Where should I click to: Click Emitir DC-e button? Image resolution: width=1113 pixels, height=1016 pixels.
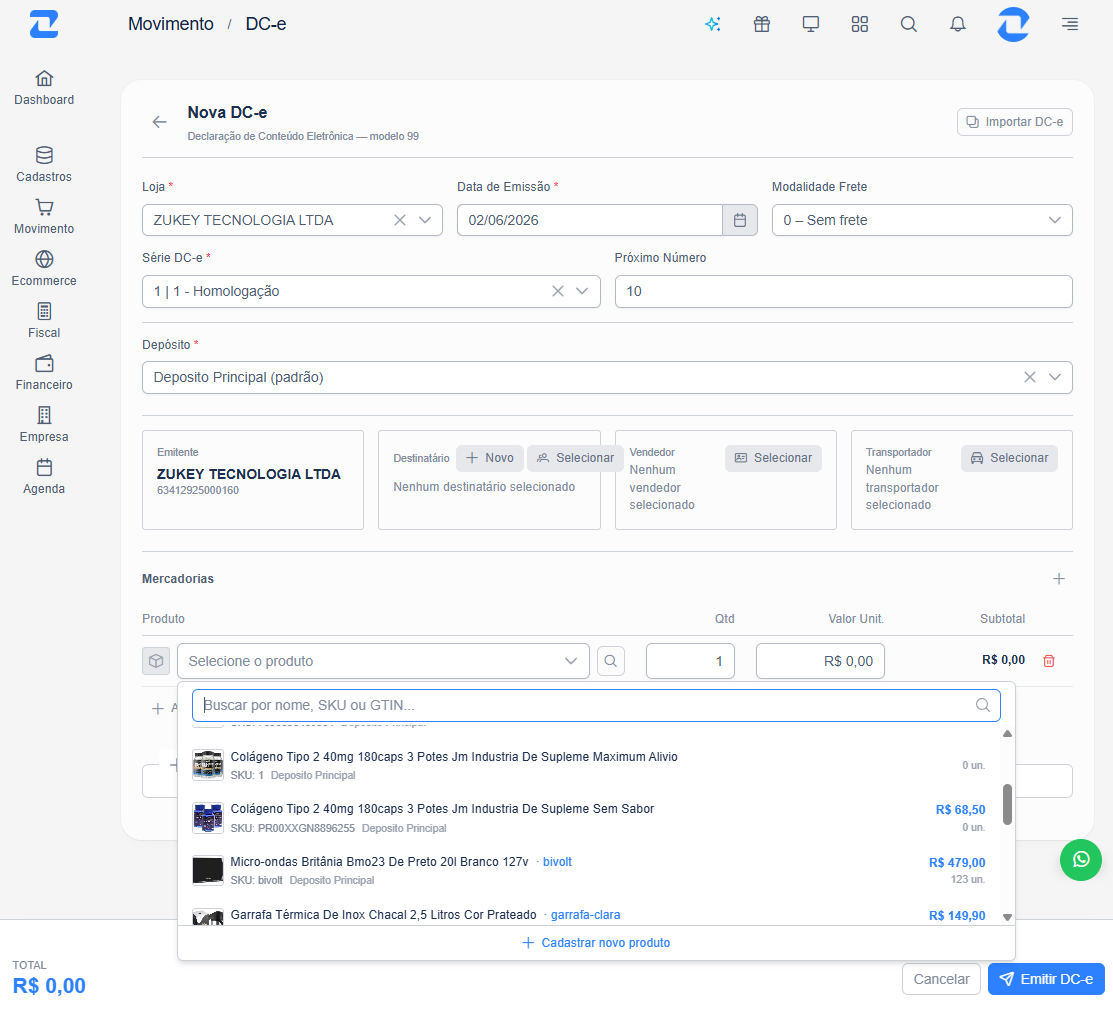1046,979
